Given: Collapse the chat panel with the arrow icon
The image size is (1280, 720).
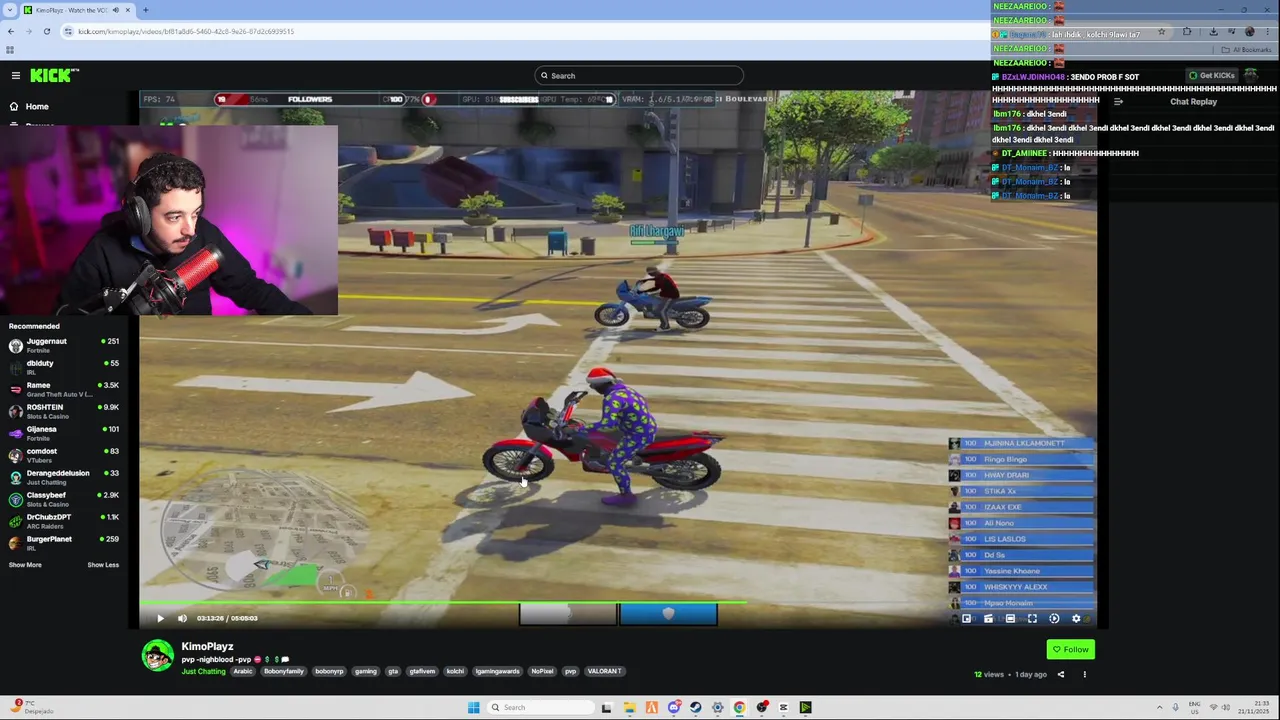Looking at the screenshot, I should click(x=1118, y=102).
